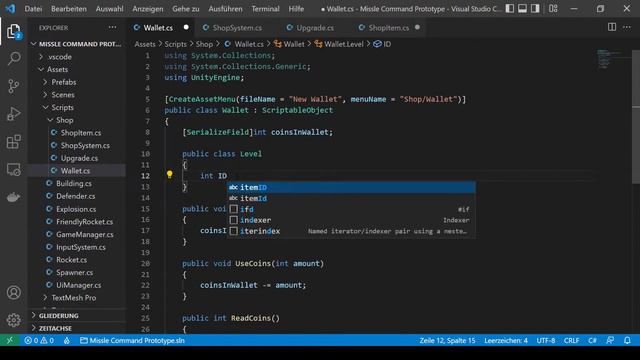Open the notifications bell in status bar
The height and width of the screenshot is (360, 640).
click(627, 340)
